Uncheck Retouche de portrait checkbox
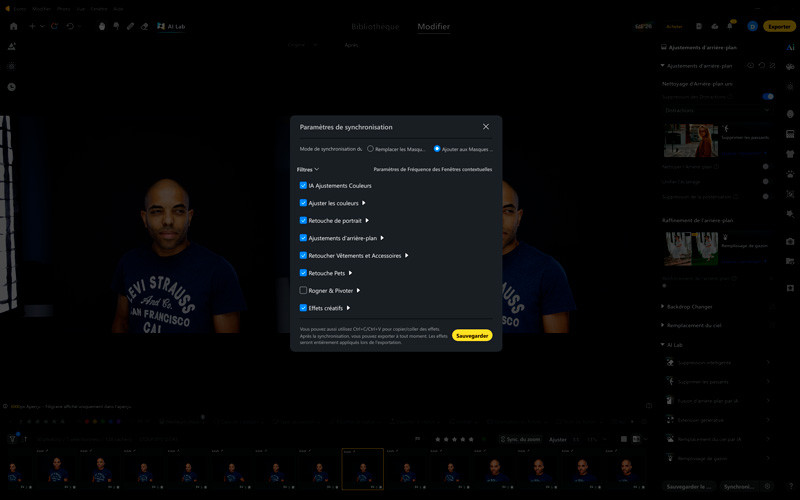The width and height of the screenshot is (800, 500). click(303, 220)
